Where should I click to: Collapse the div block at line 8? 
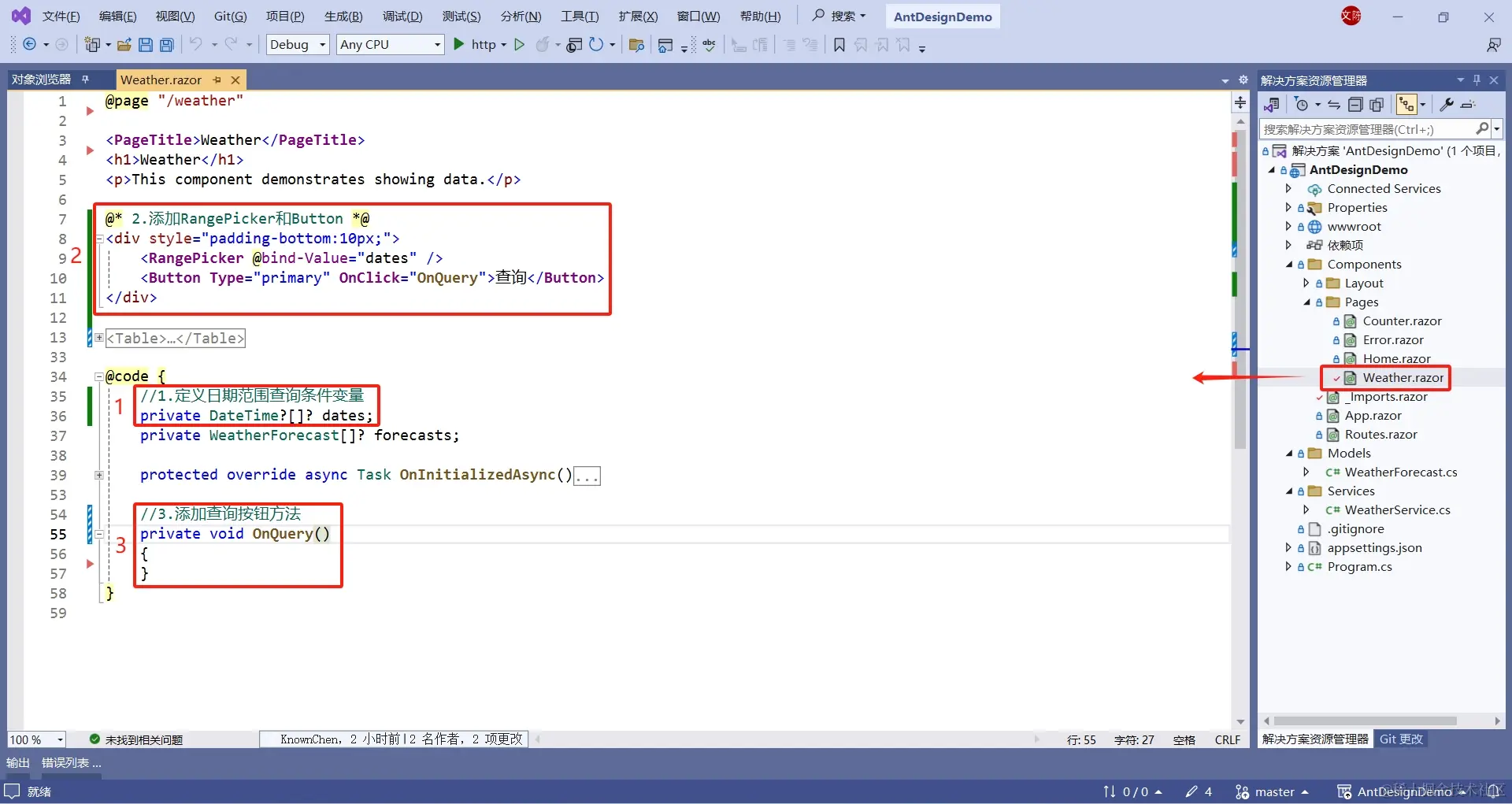(x=99, y=239)
